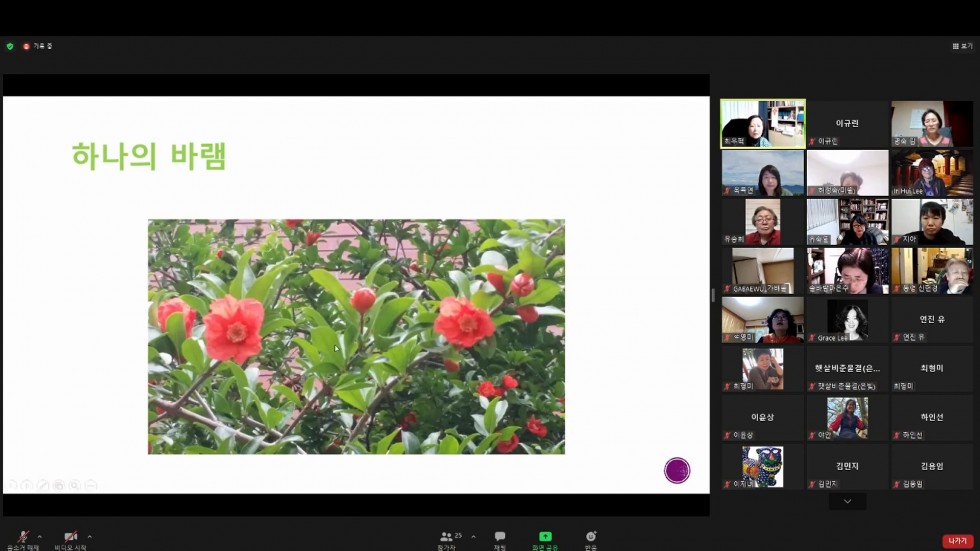Open the Reactions menu
Screen dimensions: 980x551
[x=591, y=538]
